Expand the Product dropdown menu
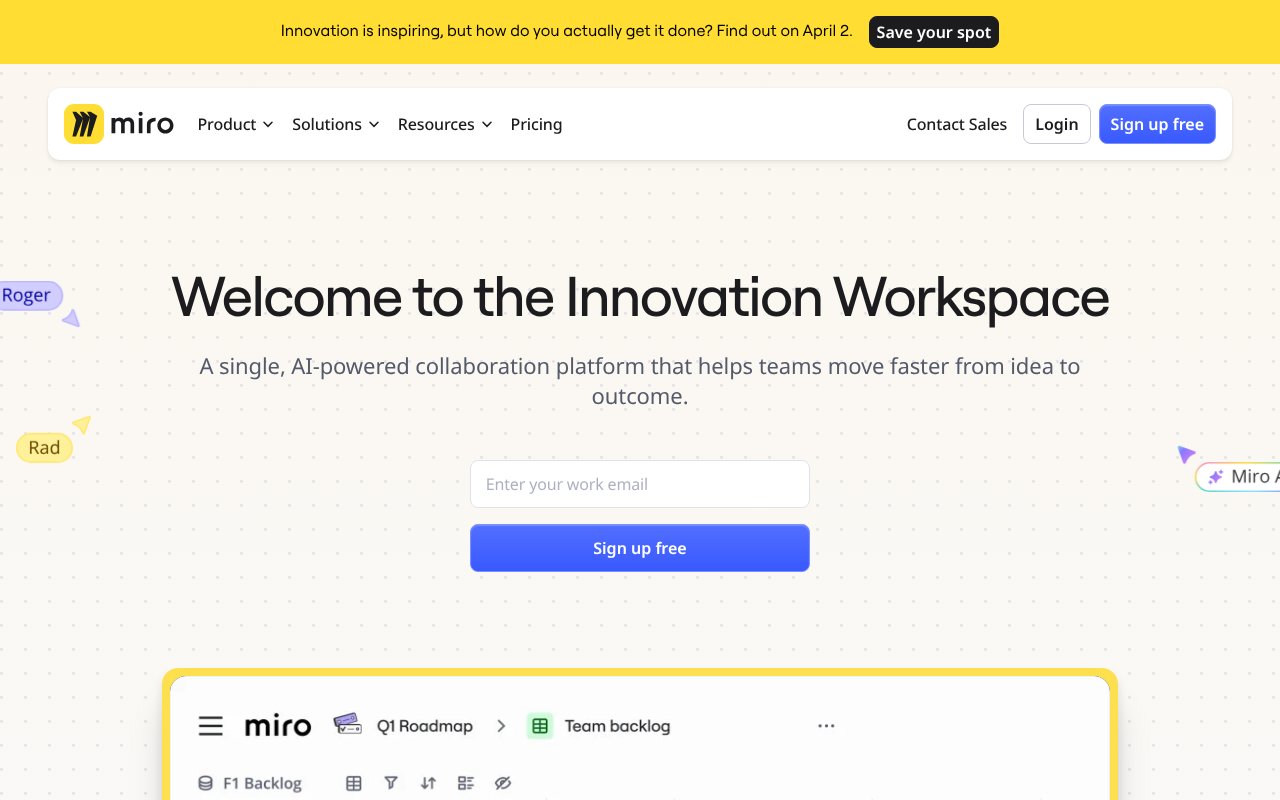This screenshot has width=1280, height=800. [x=235, y=124]
